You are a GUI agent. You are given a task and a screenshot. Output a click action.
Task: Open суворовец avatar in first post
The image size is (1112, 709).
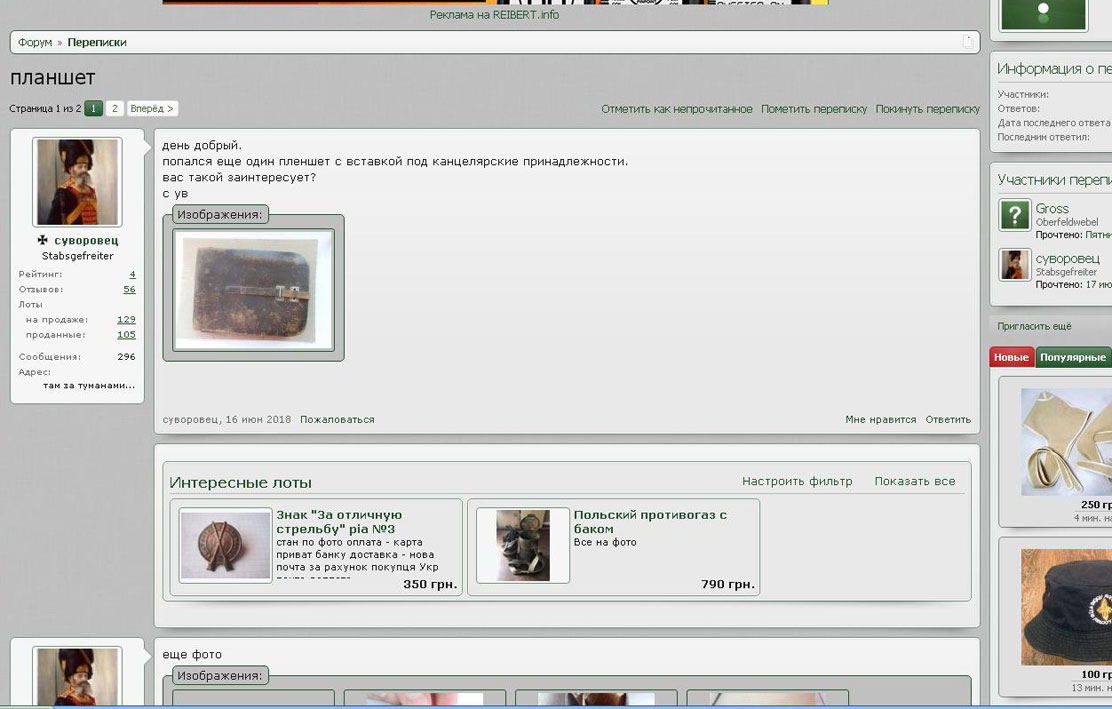pos(77,182)
